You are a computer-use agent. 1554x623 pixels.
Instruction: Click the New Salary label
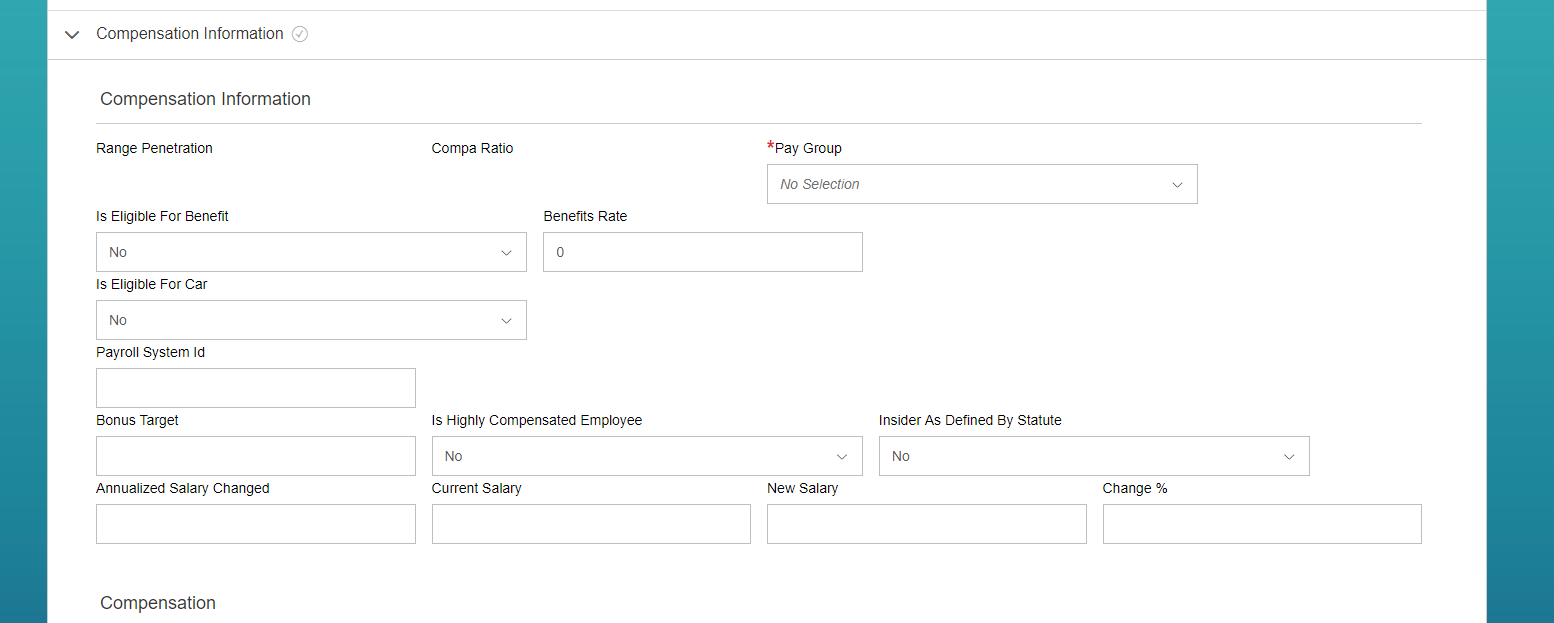click(802, 488)
